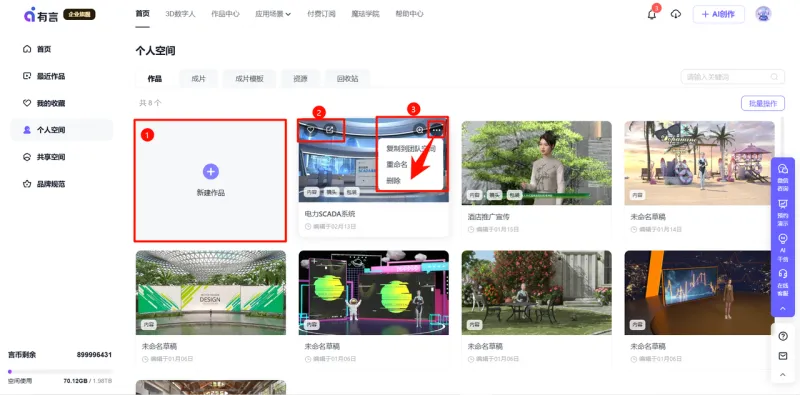This screenshot has height=395, width=800.
Task: Choose 重命名 from the context menu
Action: coord(396,164)
